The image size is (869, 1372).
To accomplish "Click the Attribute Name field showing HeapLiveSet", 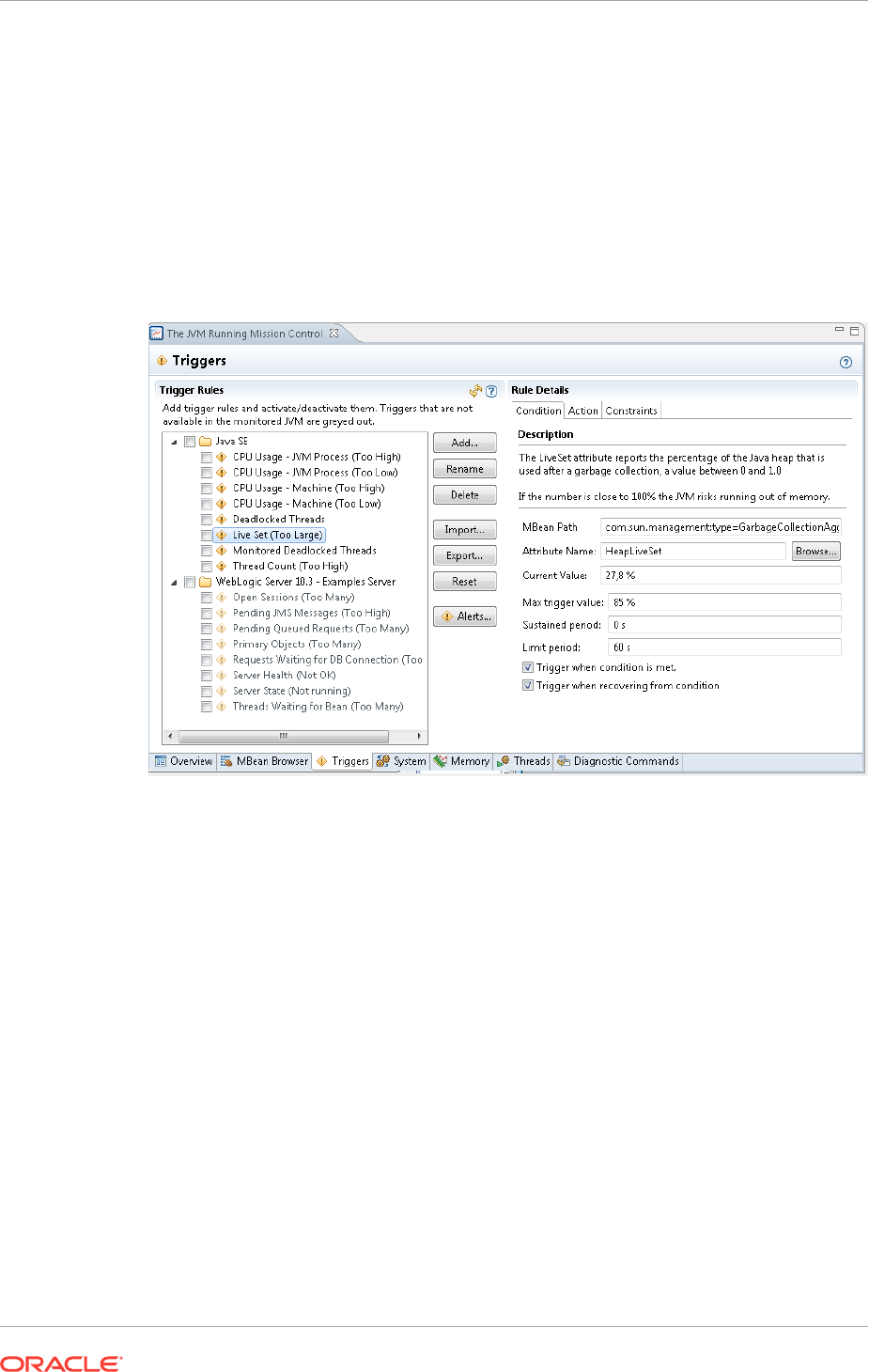I will click(x=693, y=552).
